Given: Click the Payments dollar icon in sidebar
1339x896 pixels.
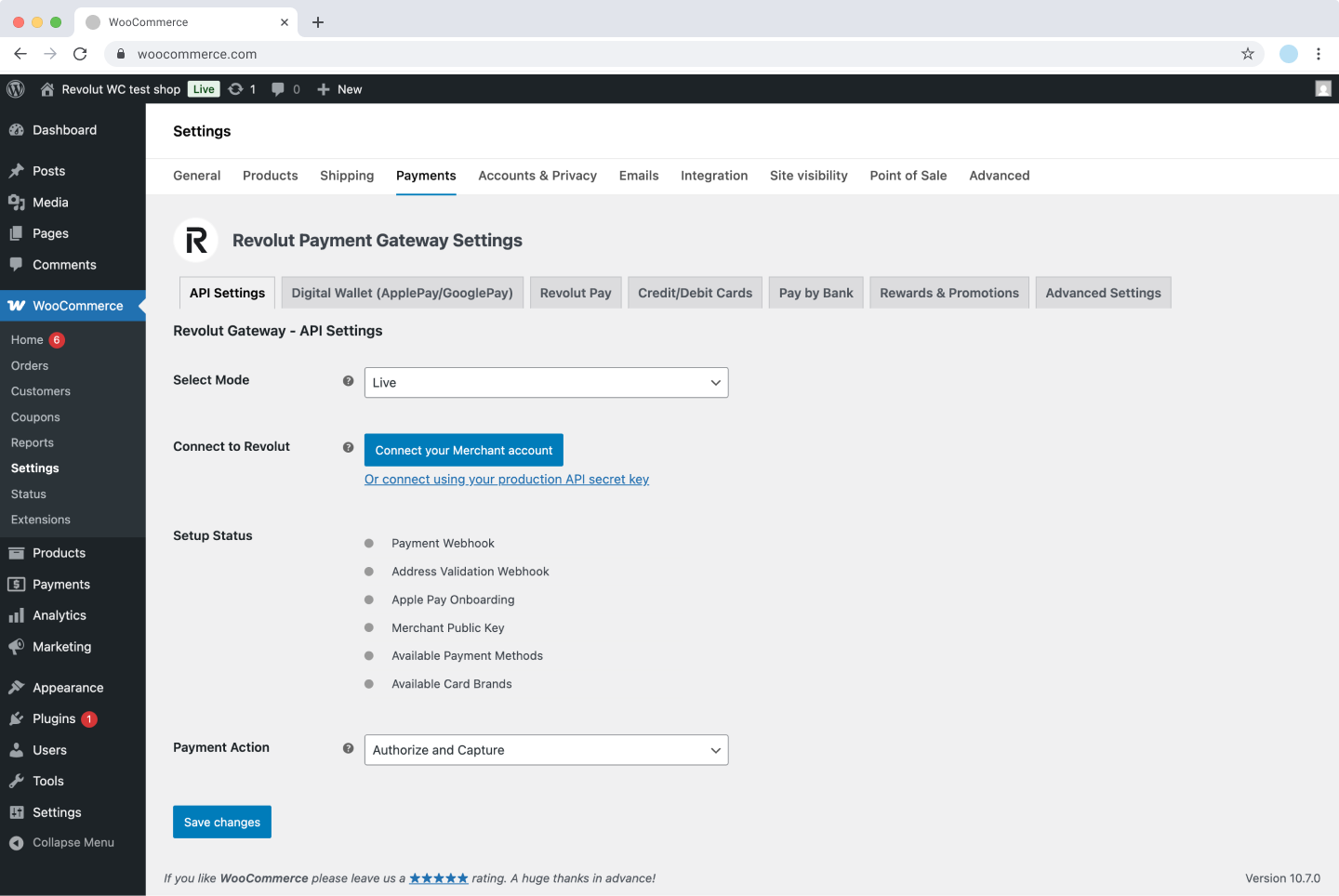Looking at the screenshot, I should (x=16, y=585).
